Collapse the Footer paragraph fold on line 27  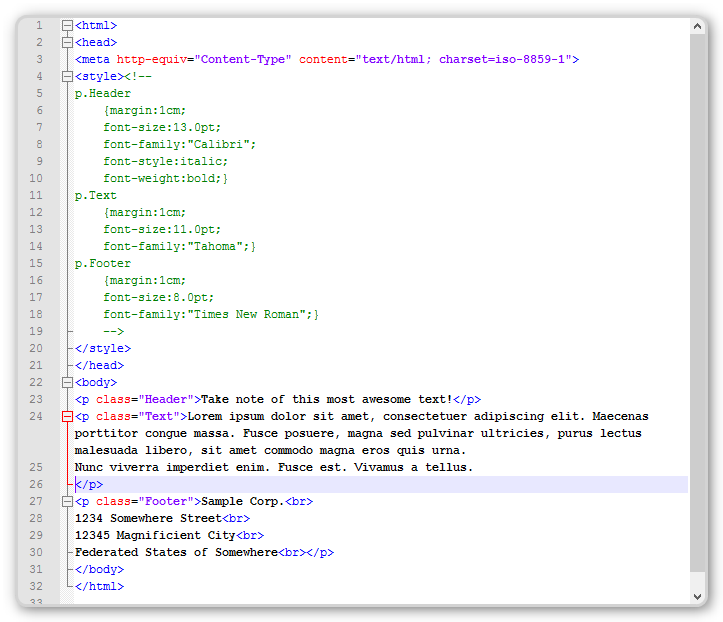(67, 501)
